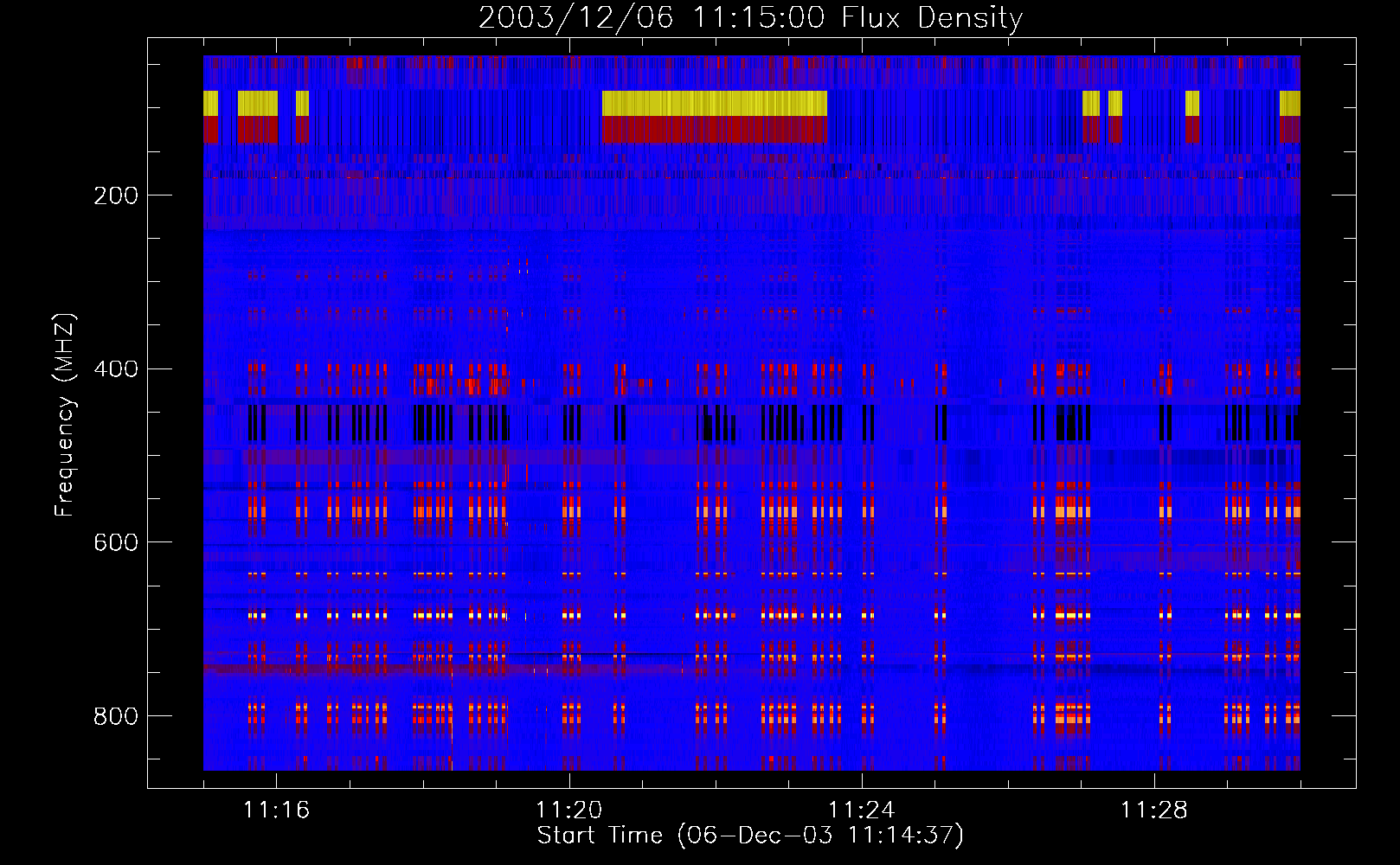Click the 11:24 time tick label

(x=861, y=810)
